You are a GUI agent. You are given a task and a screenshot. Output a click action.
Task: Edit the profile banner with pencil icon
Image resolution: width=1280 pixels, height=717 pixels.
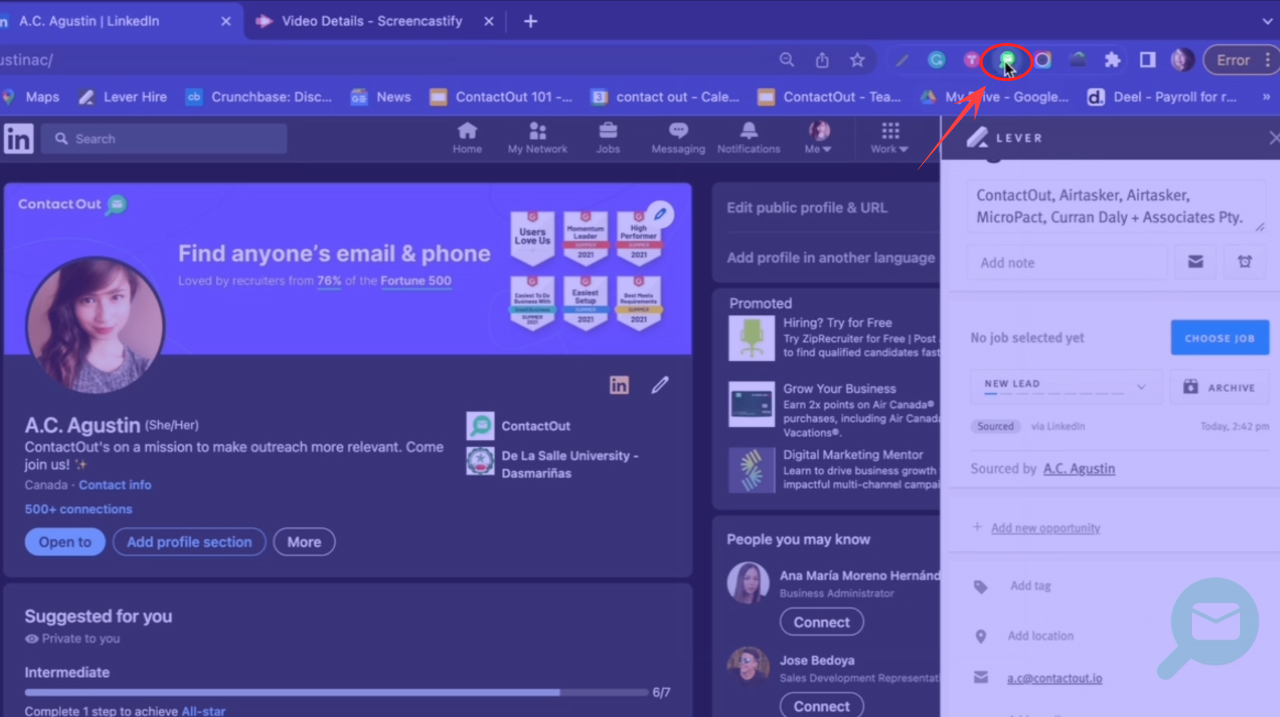659,214
